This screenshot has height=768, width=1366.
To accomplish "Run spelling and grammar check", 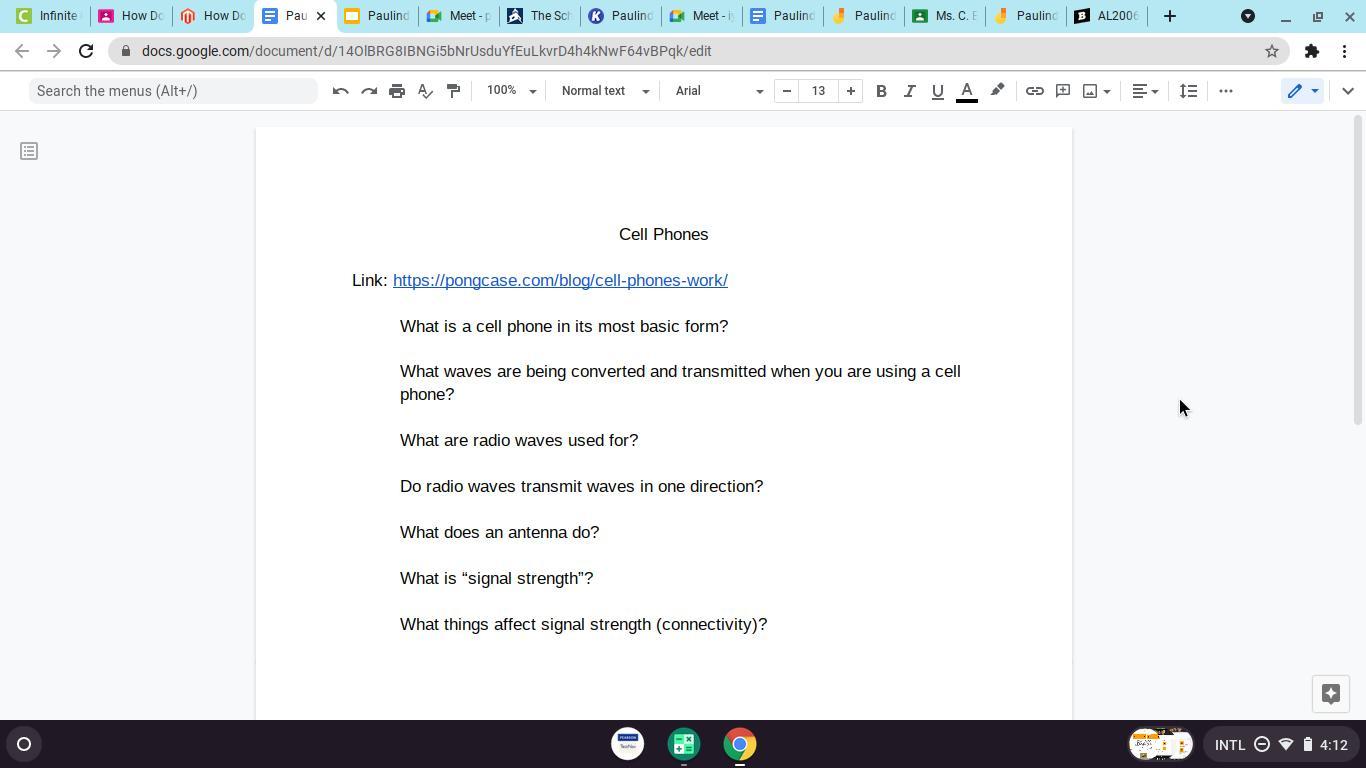I will coord(425,91).
